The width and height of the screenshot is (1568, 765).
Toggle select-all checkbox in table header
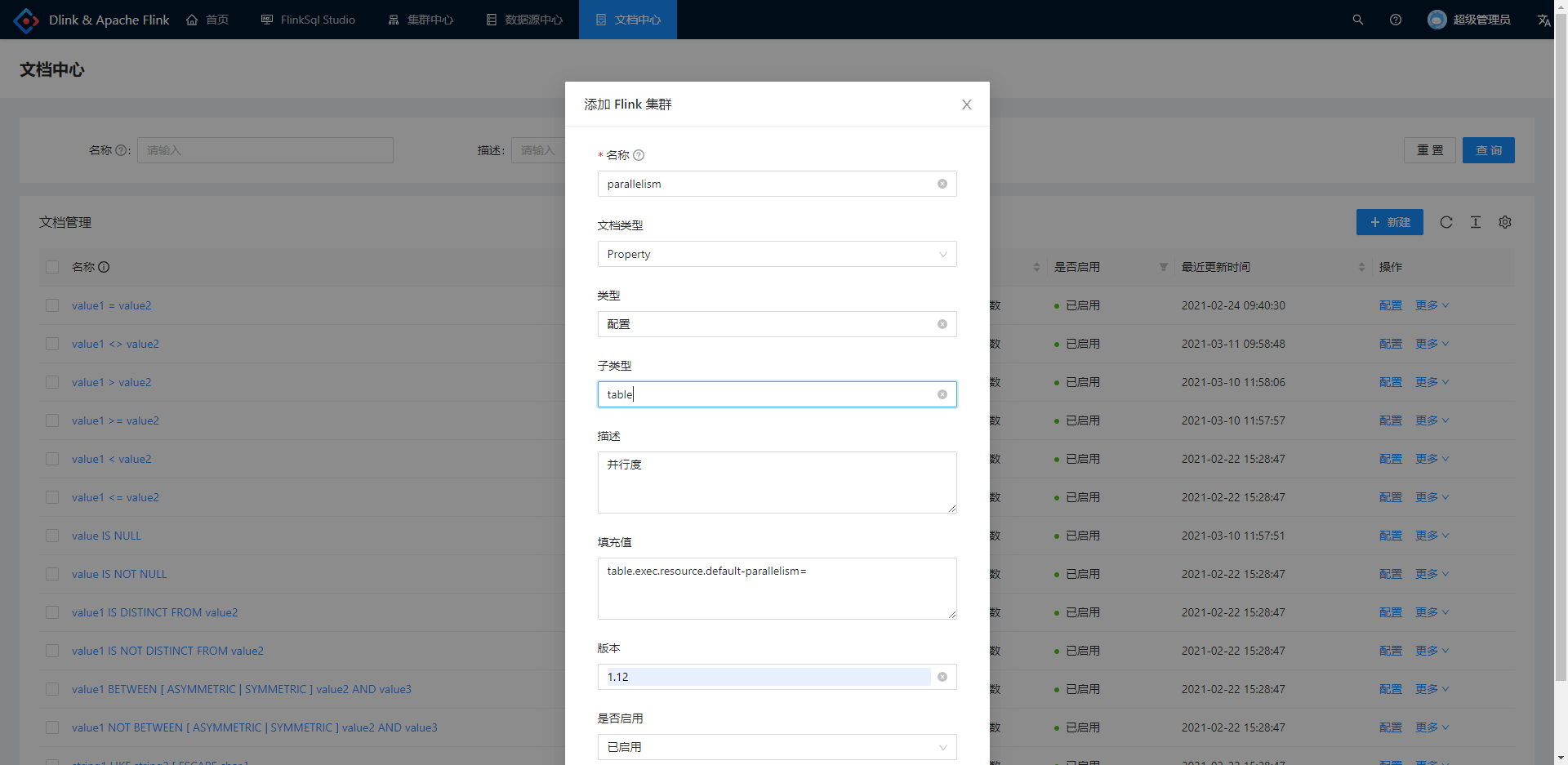(x=52, y=267)
